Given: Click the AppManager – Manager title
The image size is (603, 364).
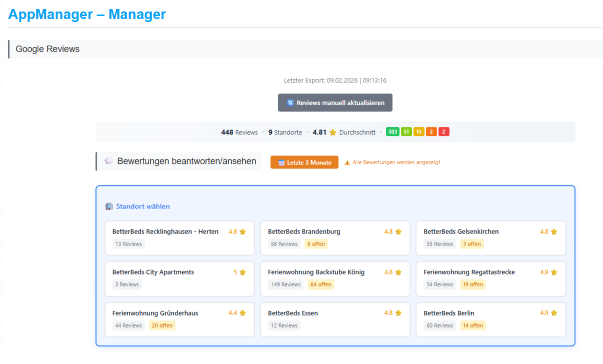Looking at the screenshot, I should tap(87, 14).
